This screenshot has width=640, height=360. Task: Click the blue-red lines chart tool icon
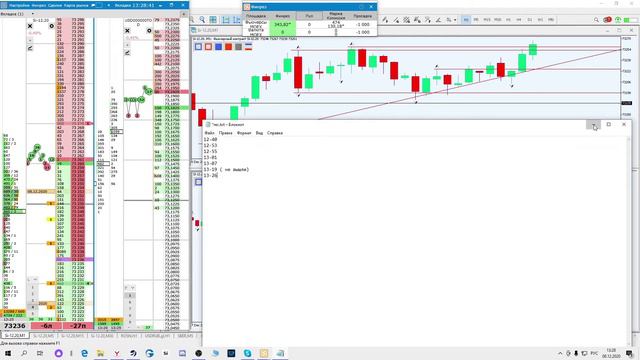[248, 47]
